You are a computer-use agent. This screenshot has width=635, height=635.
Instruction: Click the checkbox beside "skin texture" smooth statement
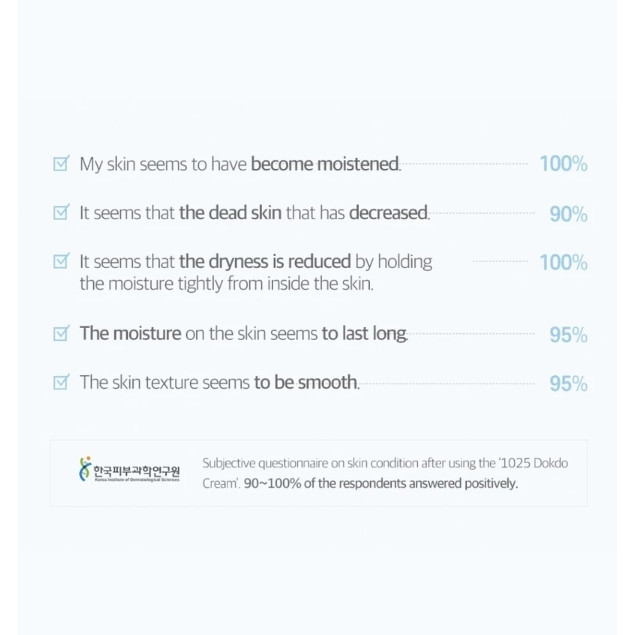click(x=60, y=382)
